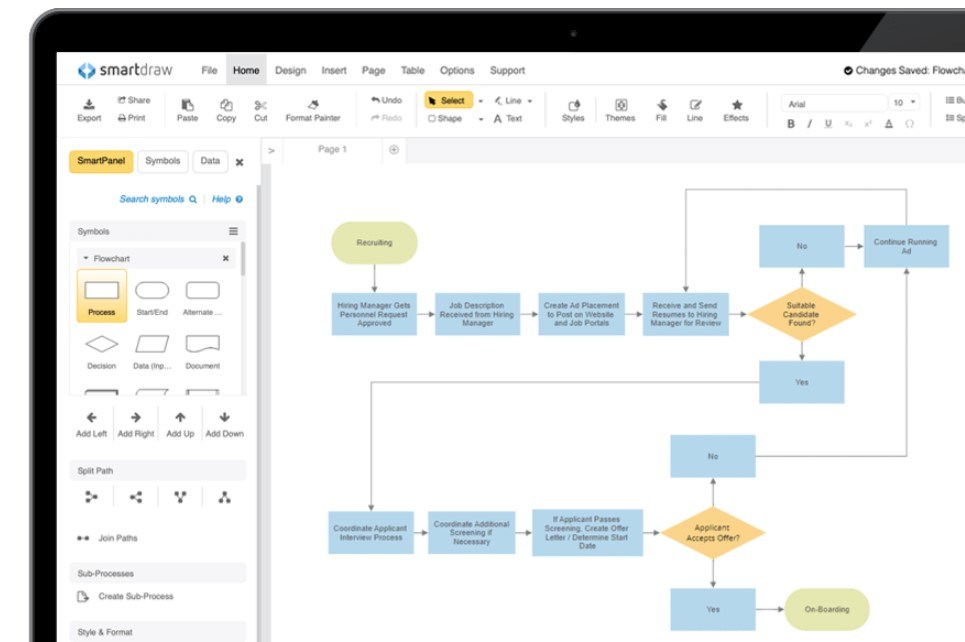Screen dimensions: 965x642
Task: Click the Export icon
Action: pyautogui.click(x=89, y=110)
